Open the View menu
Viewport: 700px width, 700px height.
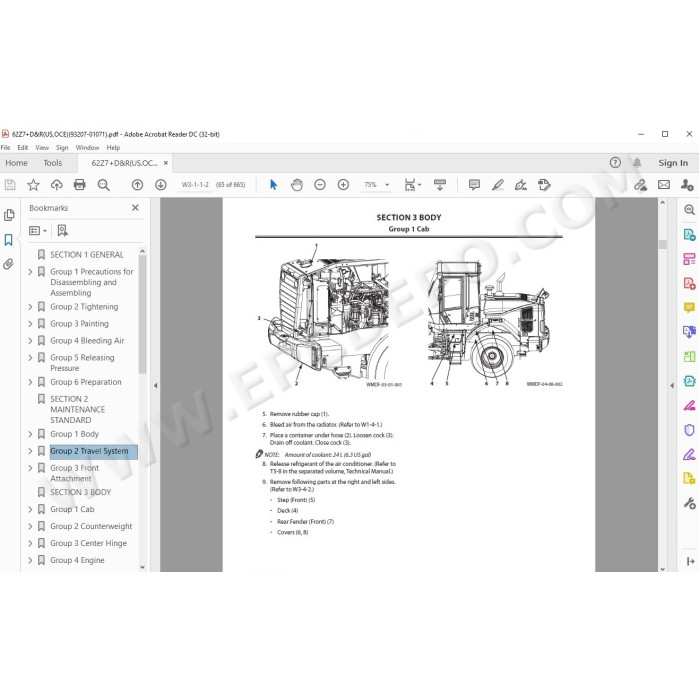click(x=42, y=147)
